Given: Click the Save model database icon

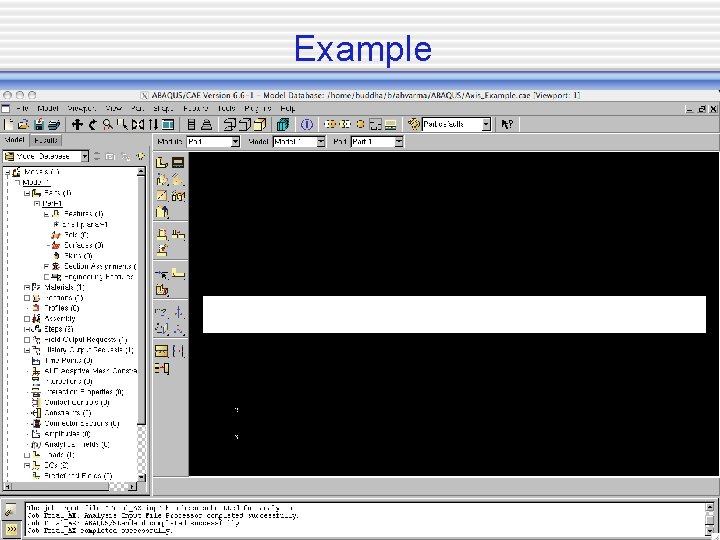Looking at the screenshot, I should (39, 124).
